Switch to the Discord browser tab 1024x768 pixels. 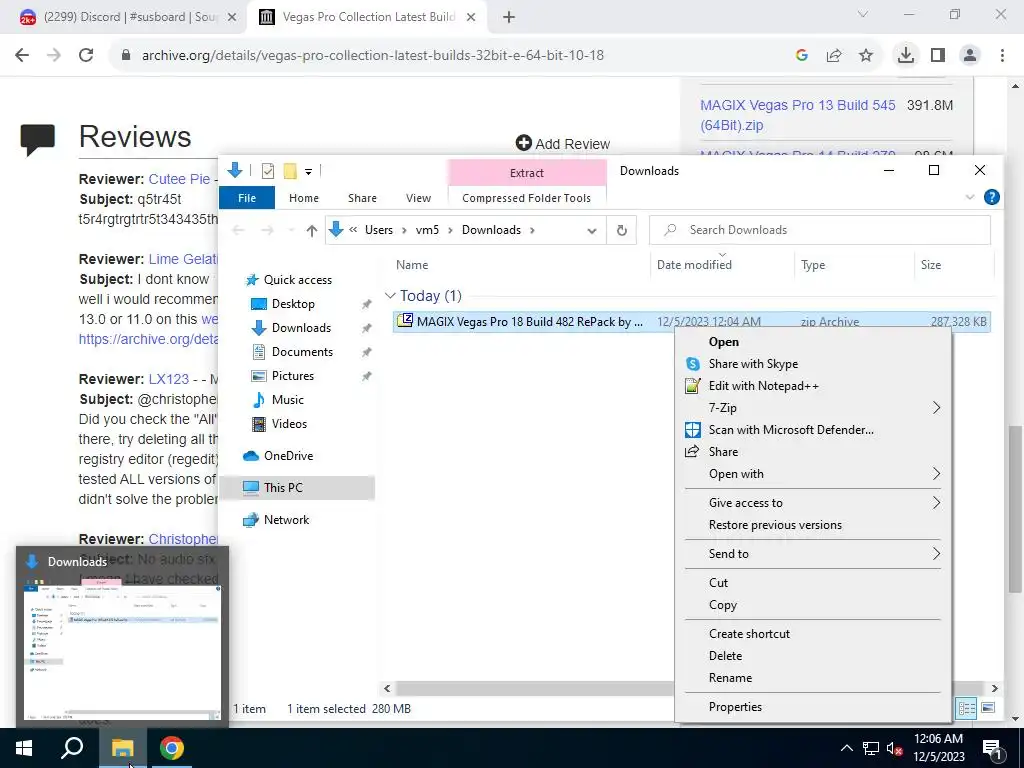point(128,18)
